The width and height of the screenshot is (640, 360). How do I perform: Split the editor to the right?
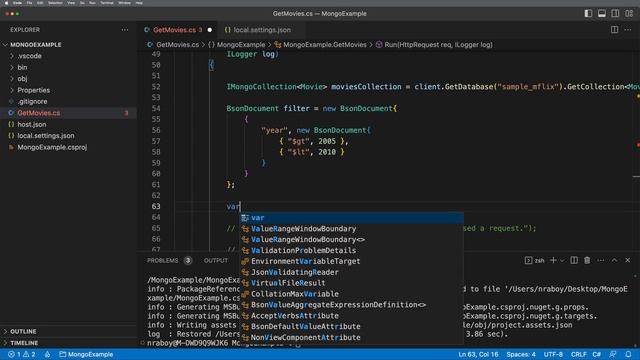(x=614, y=30)
